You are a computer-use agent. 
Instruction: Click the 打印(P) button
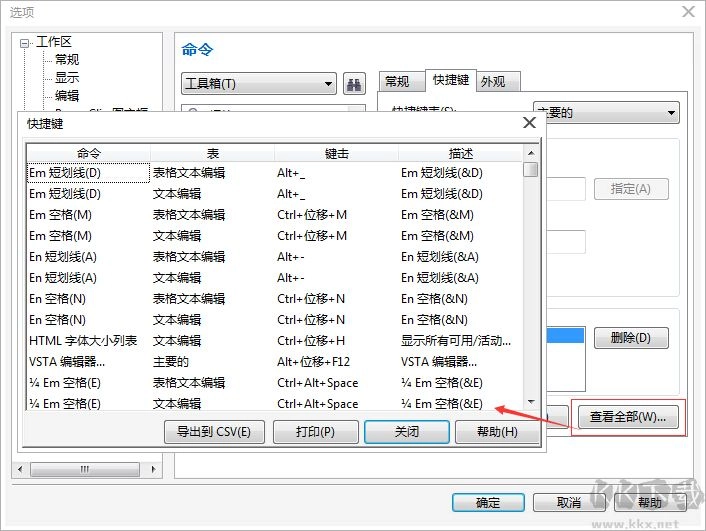tap(315, 432)
